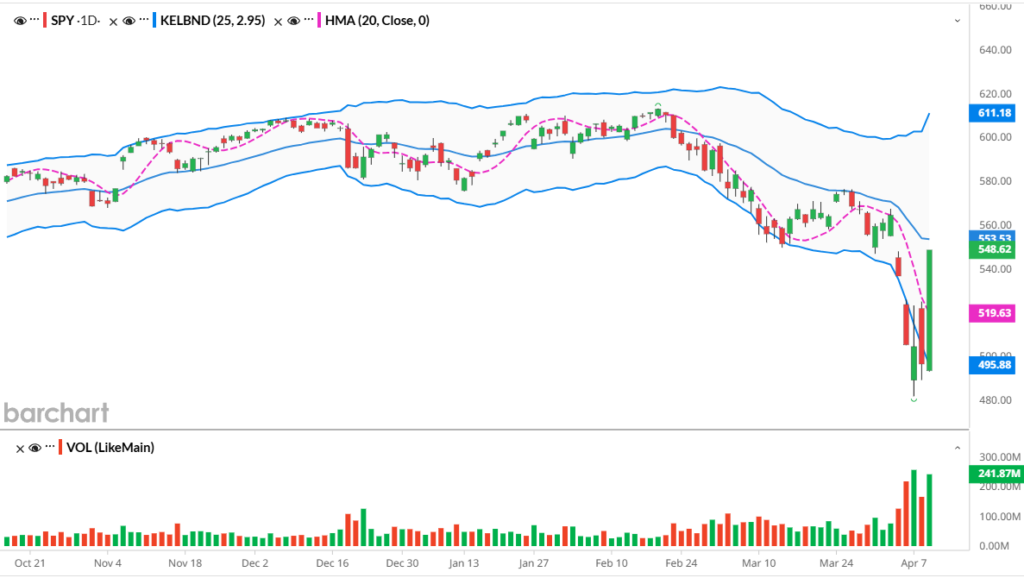Remove the KELBND indicator with its X icon
This screenshot has width=1024, height=578.
coord(112,20)
